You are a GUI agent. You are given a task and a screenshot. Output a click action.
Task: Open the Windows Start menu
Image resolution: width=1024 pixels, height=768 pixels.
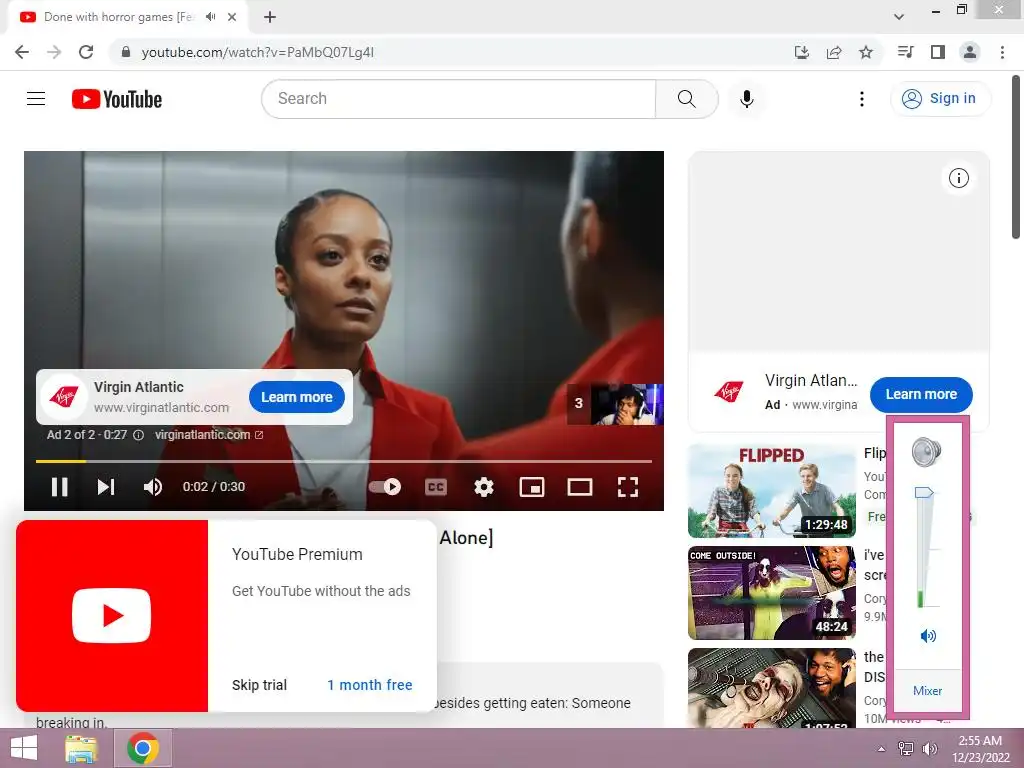click(x=24, y=748)
